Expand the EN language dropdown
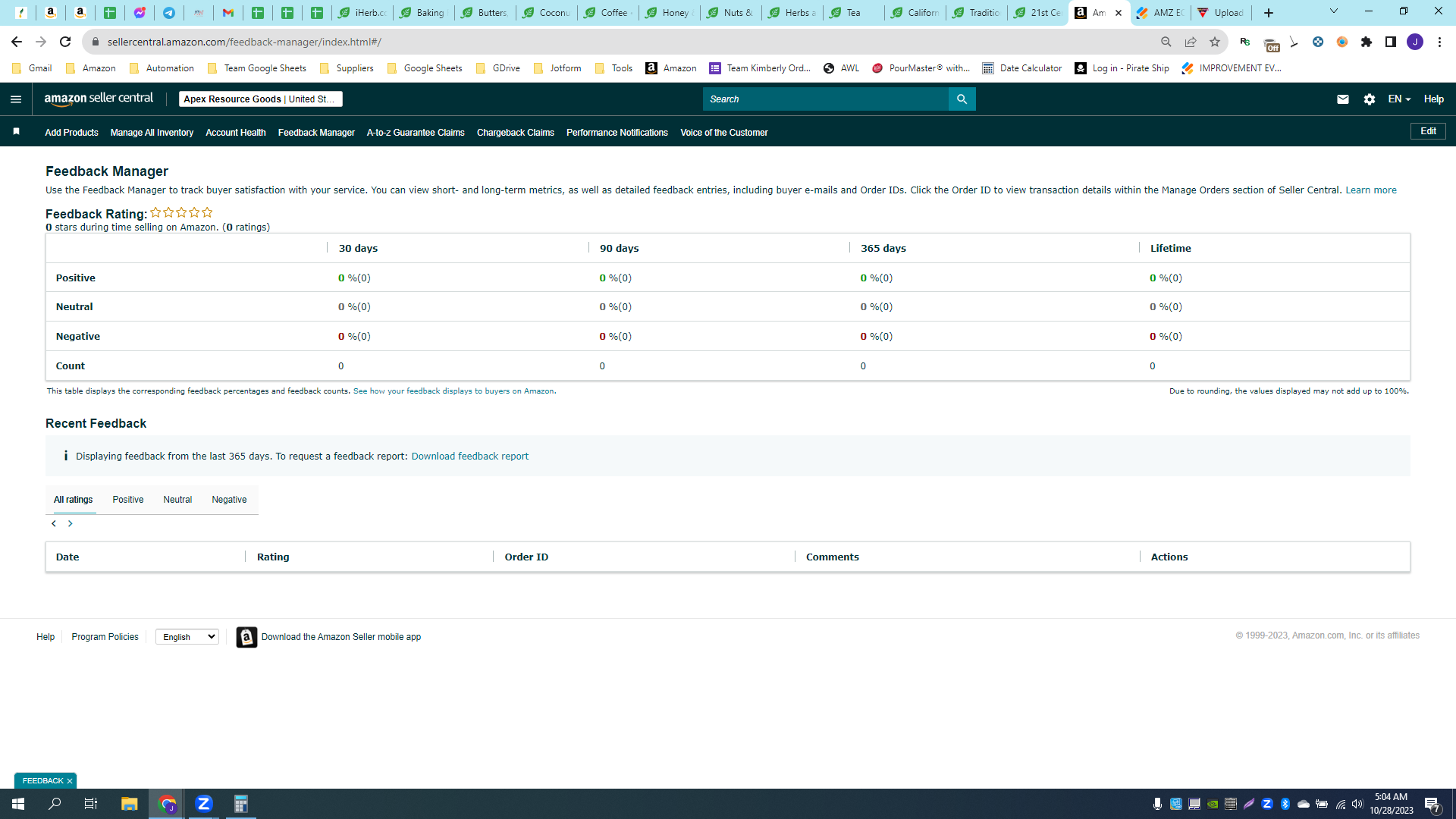 1399,99
